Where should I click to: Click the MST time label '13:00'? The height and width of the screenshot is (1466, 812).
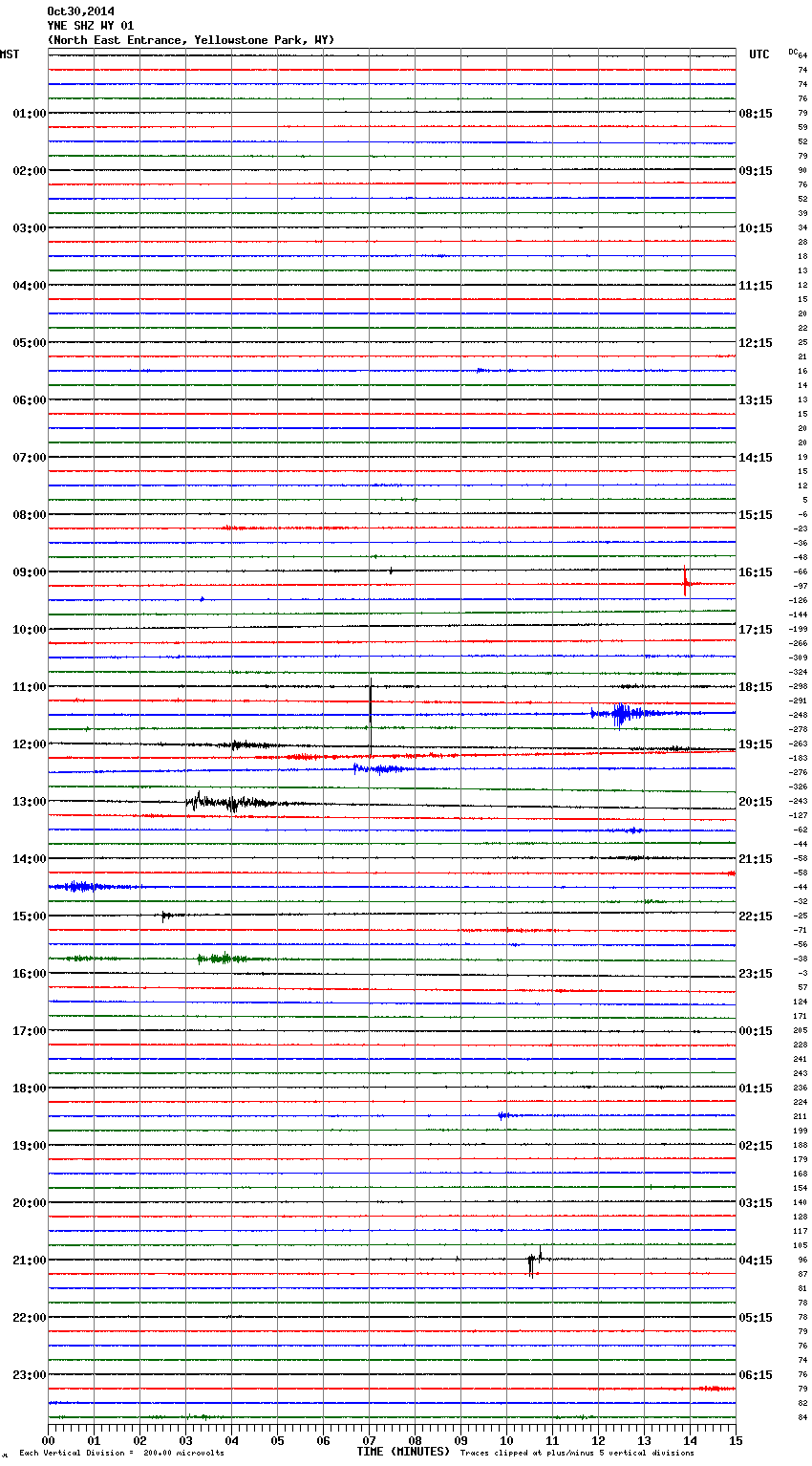click(x=30, y=802)
